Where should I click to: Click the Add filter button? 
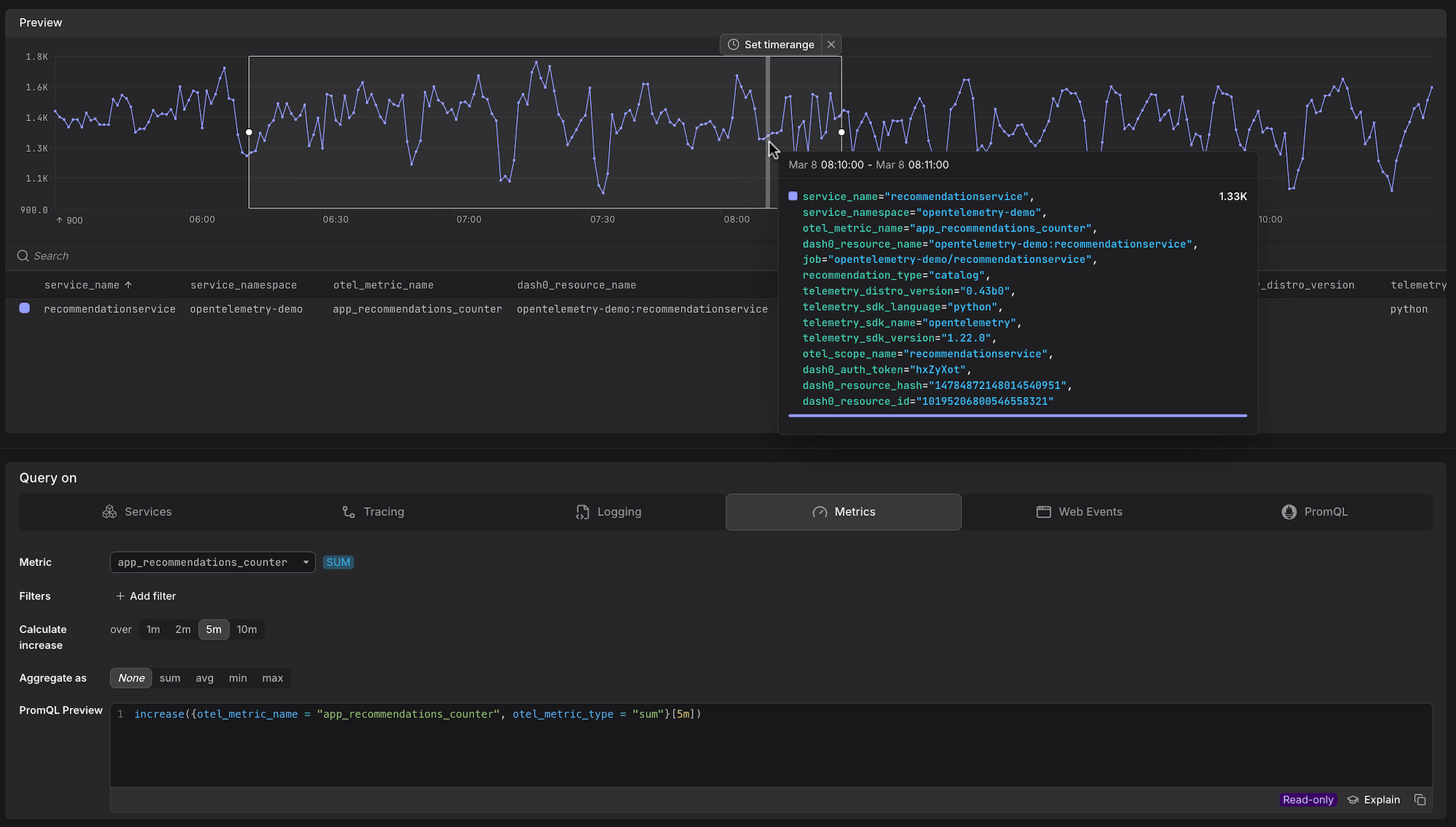click(x=145, y=596)
